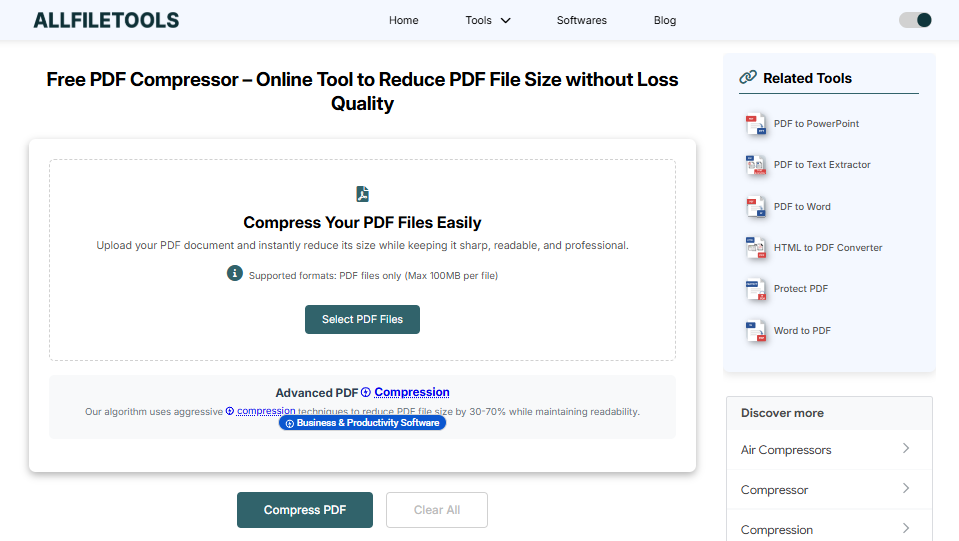The width and height of the screenshot is (959, 541).
Task: Toggle the dark mode switch
Action: [915, 20]
